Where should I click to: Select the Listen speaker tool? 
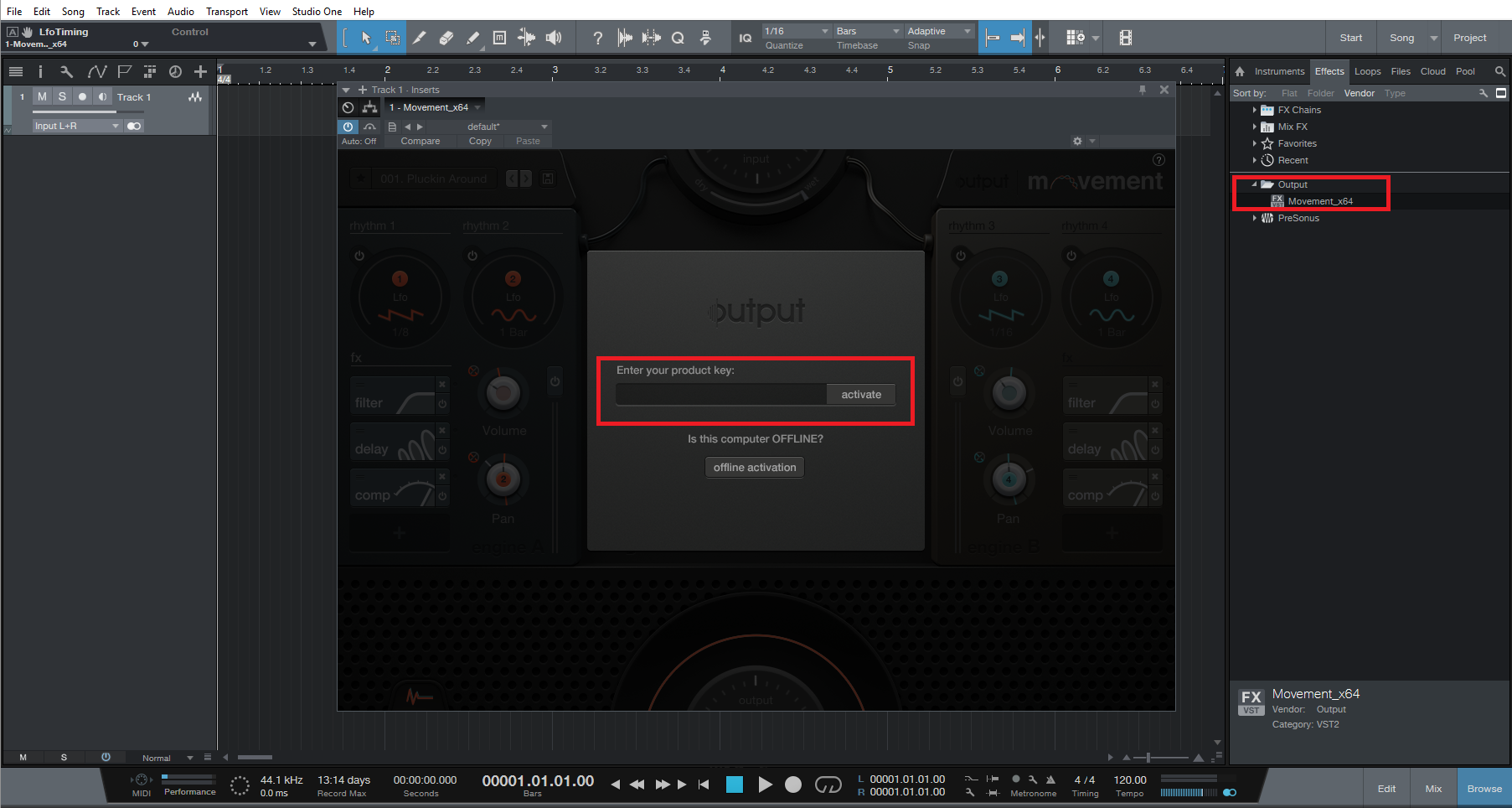click(x=554, y=38)
